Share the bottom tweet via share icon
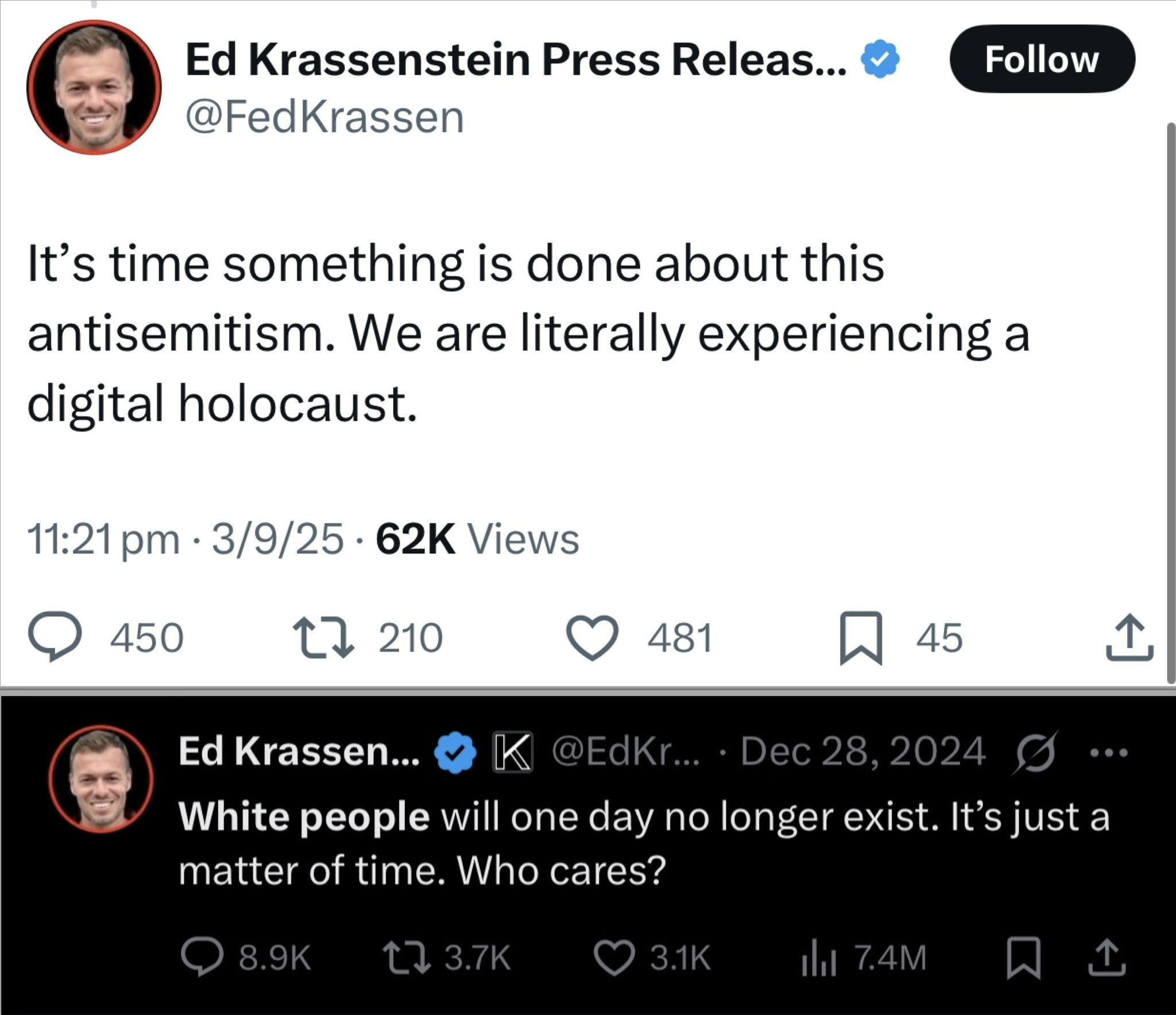 [1107, 957]
